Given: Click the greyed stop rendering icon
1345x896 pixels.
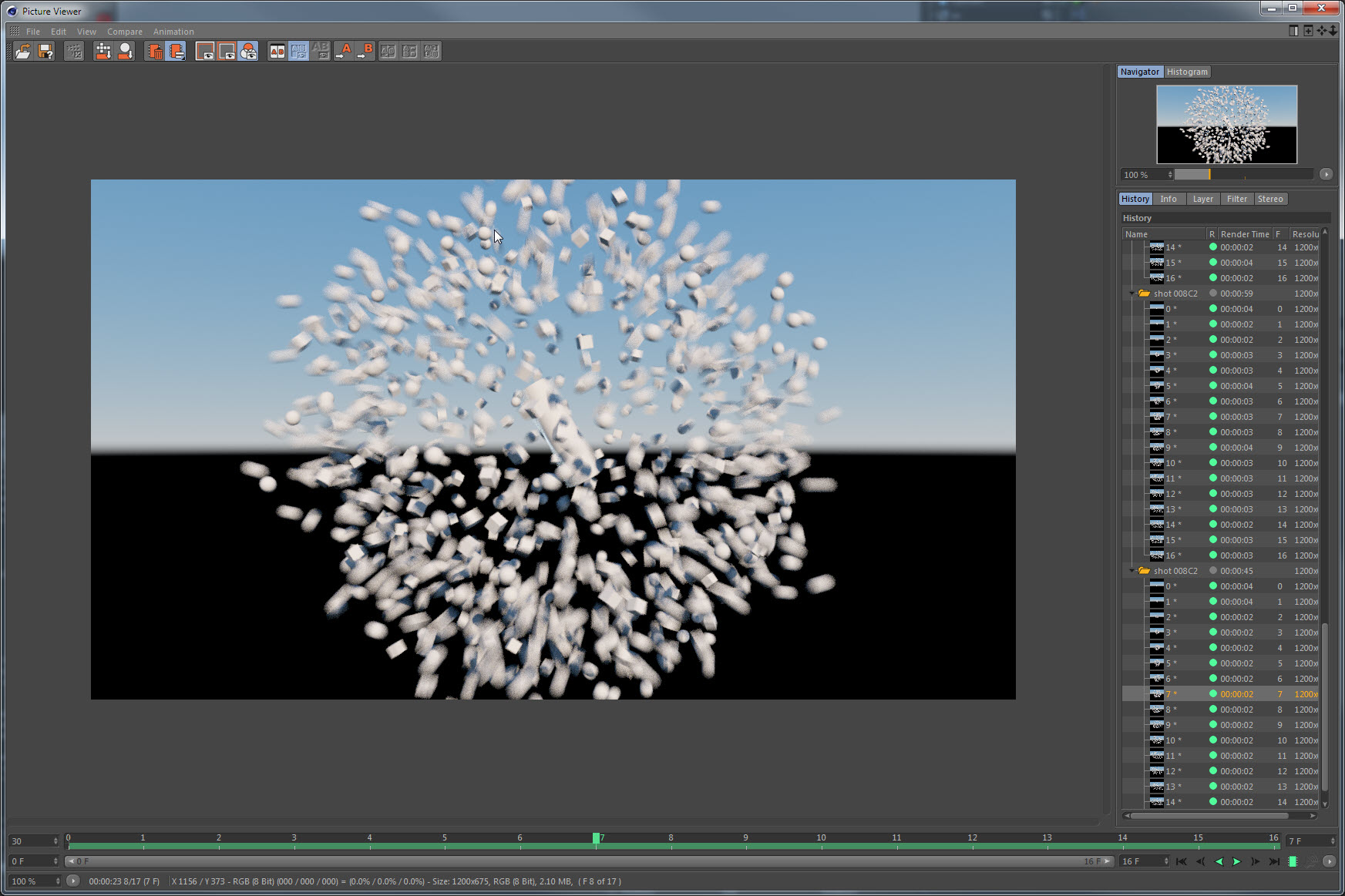Looking at the screenshot, I should point(74,52).
